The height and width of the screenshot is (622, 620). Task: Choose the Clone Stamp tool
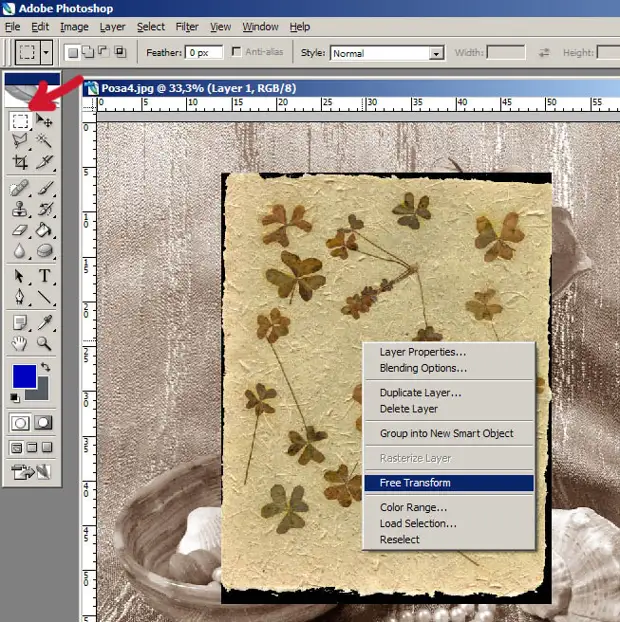pyautogui.click(x=20, y=210)
